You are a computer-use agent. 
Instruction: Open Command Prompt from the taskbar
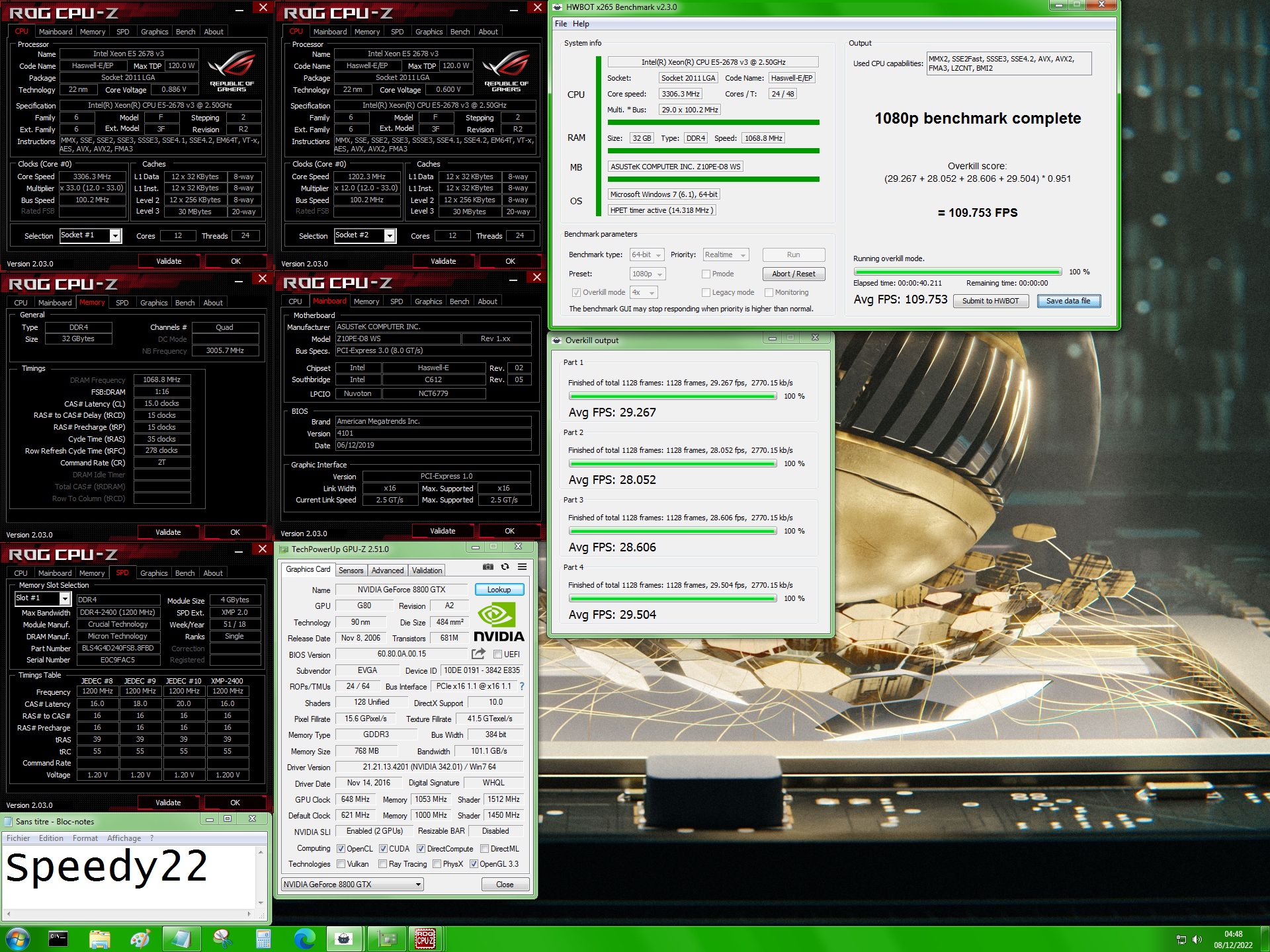click(x=58, y=939)
